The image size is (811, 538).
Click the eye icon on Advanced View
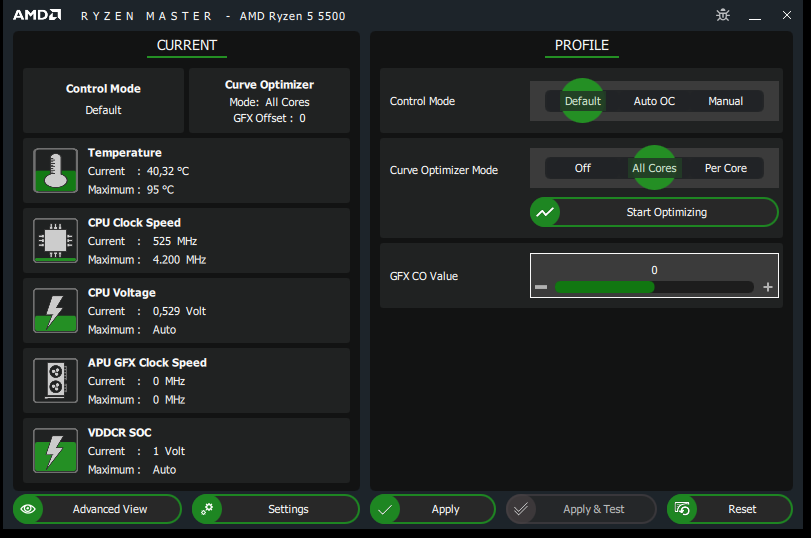tap(28, 509)
